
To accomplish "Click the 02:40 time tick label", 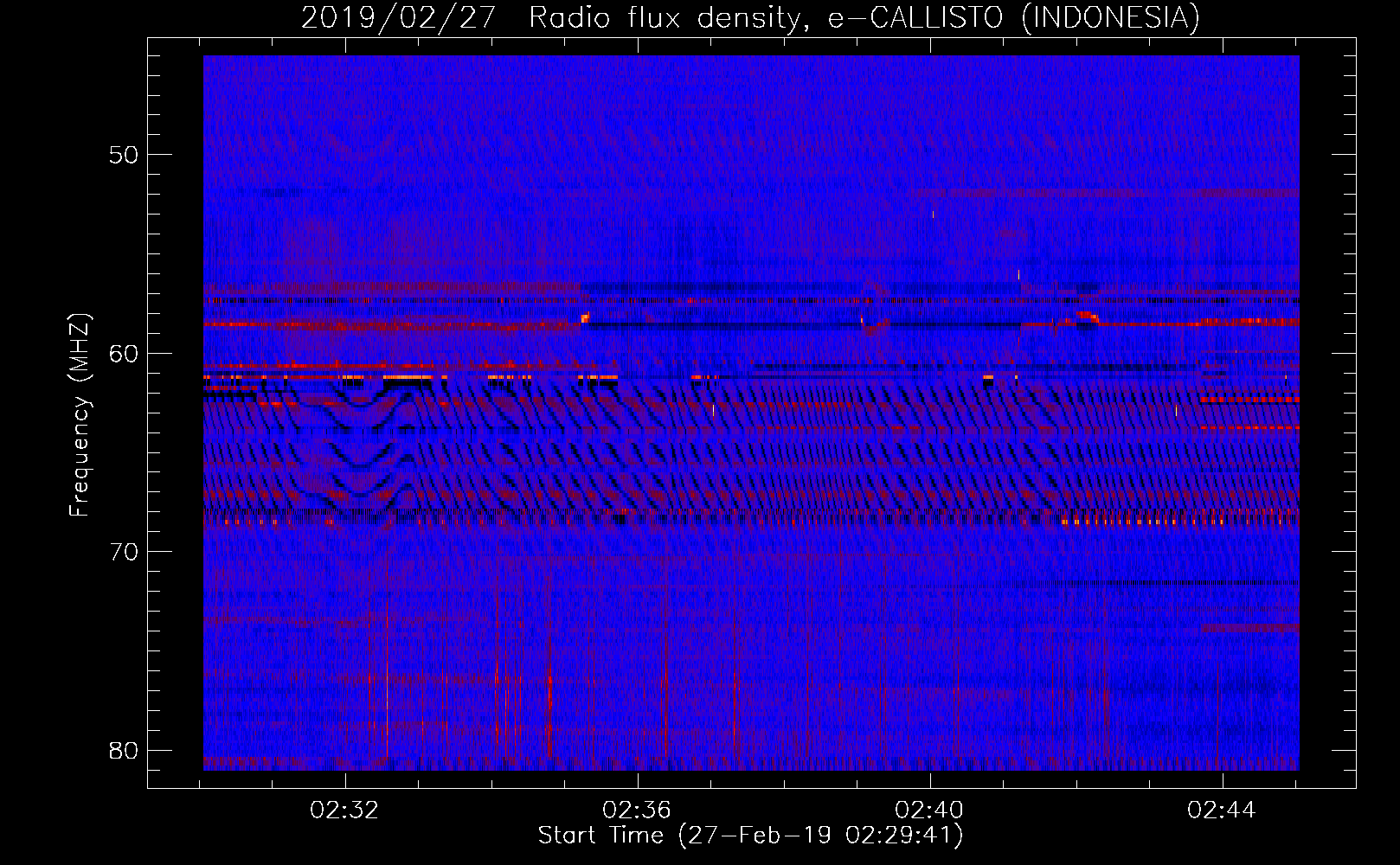I will 930,811.
